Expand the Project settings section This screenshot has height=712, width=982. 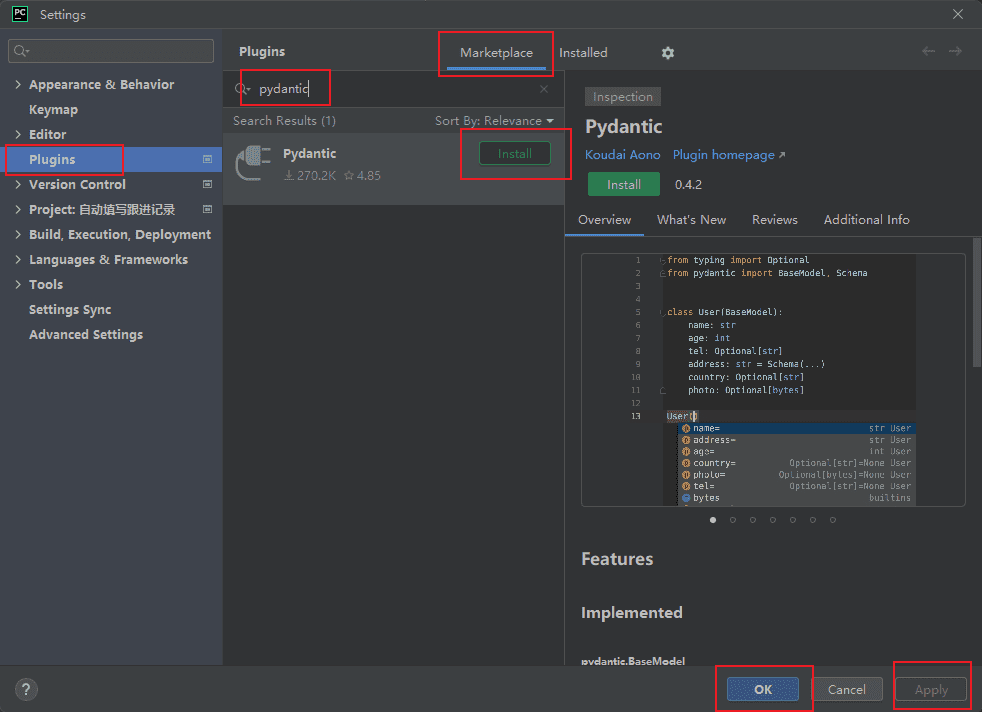[18, 210]
